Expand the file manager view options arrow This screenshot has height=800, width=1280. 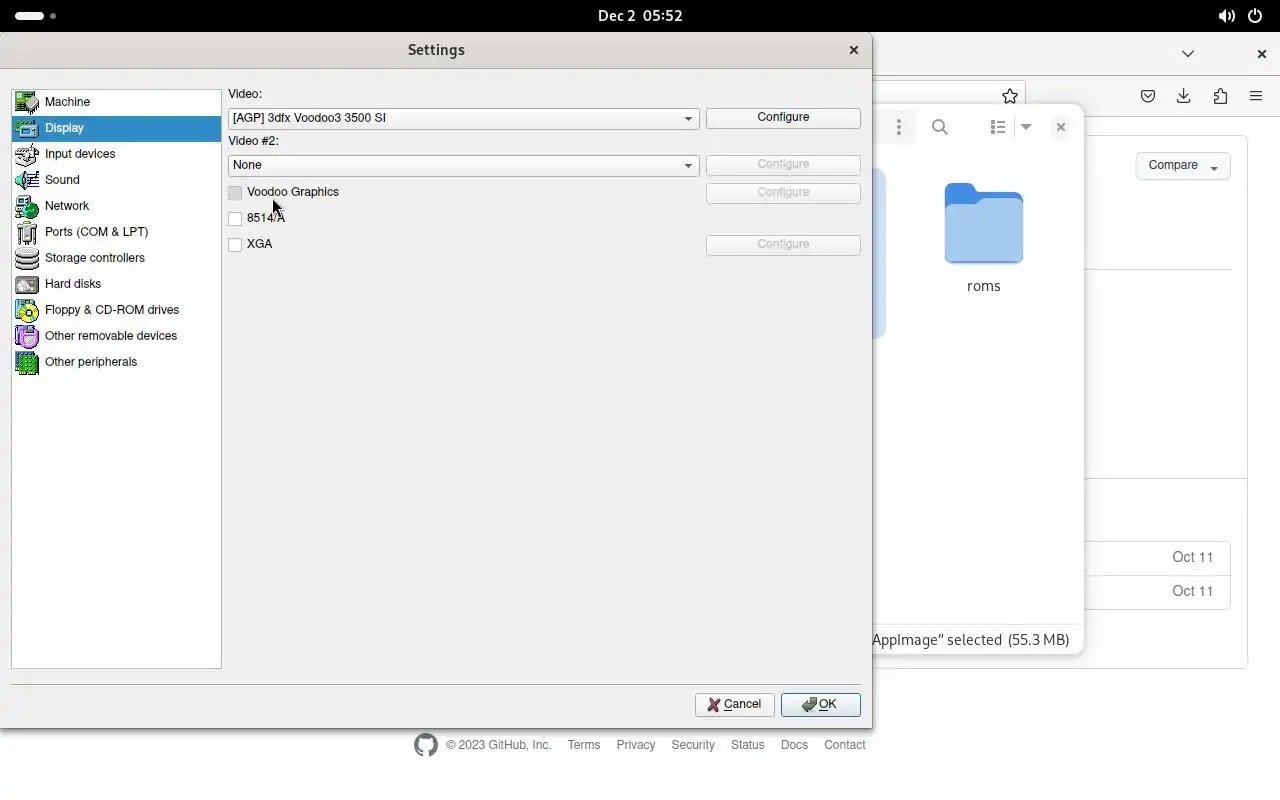(x=1026, y=127)
